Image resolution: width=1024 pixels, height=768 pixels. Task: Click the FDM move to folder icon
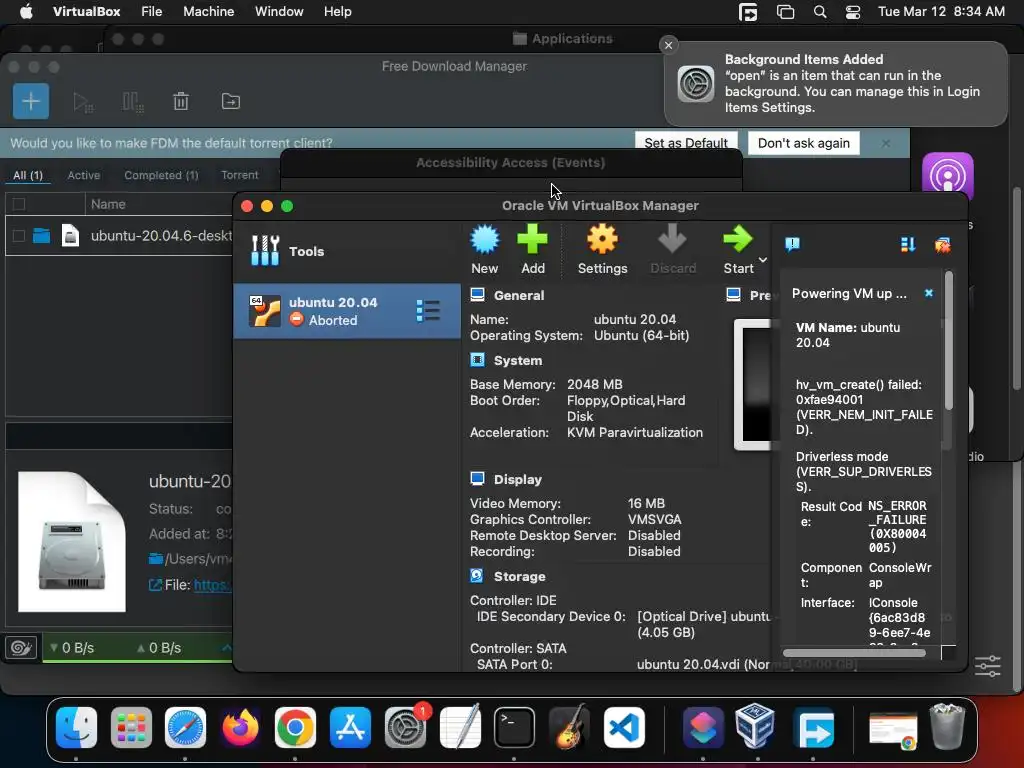pyautogui.click(x=231, y=101)
